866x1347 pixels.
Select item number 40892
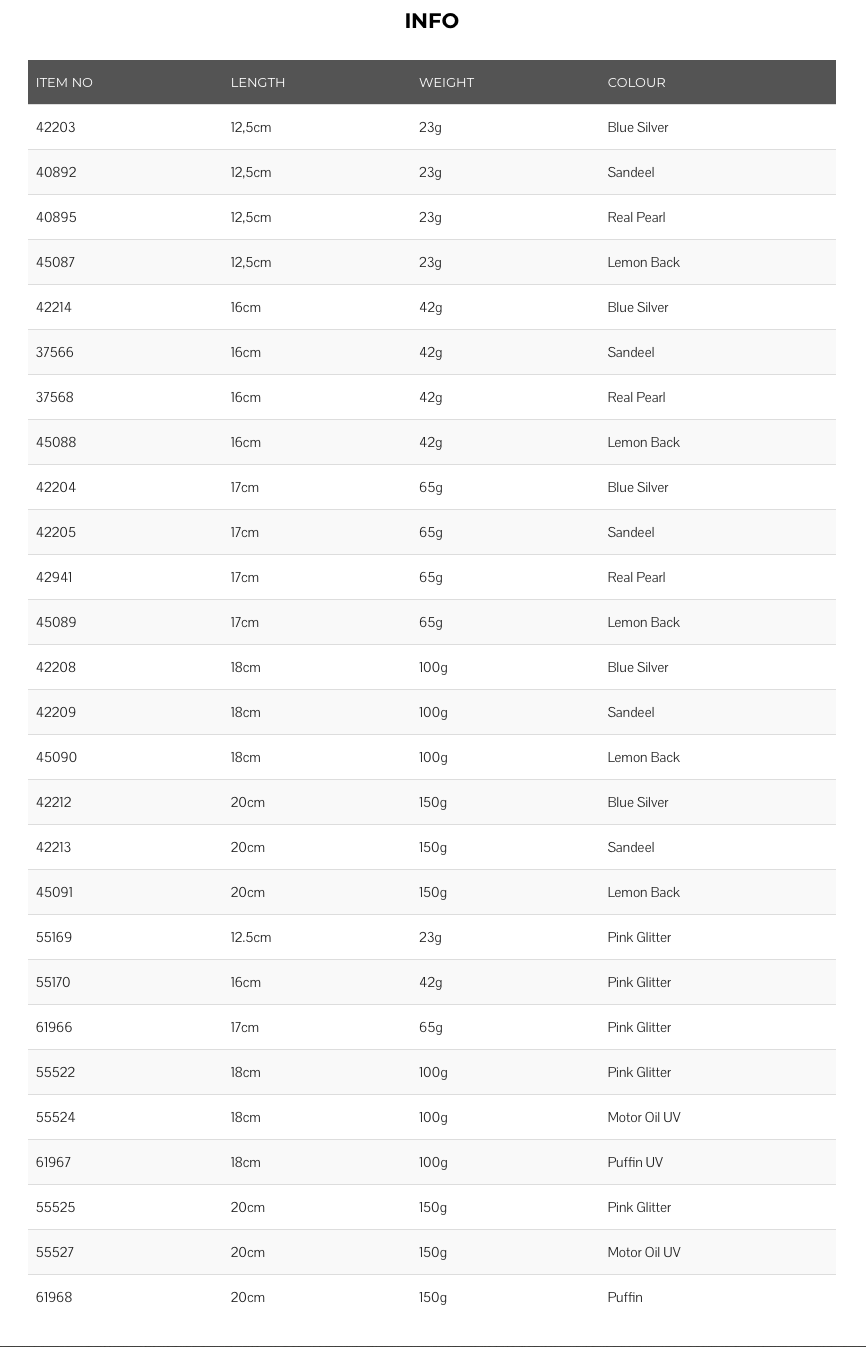(56, 172)
